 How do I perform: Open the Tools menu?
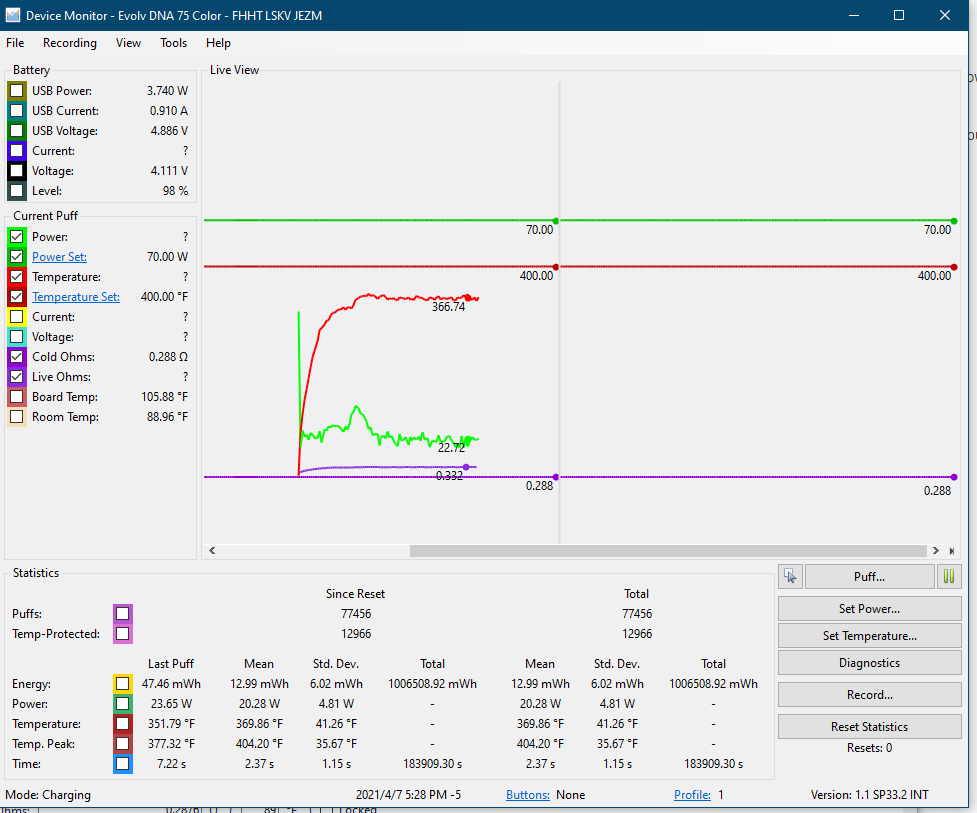(173, 43)
